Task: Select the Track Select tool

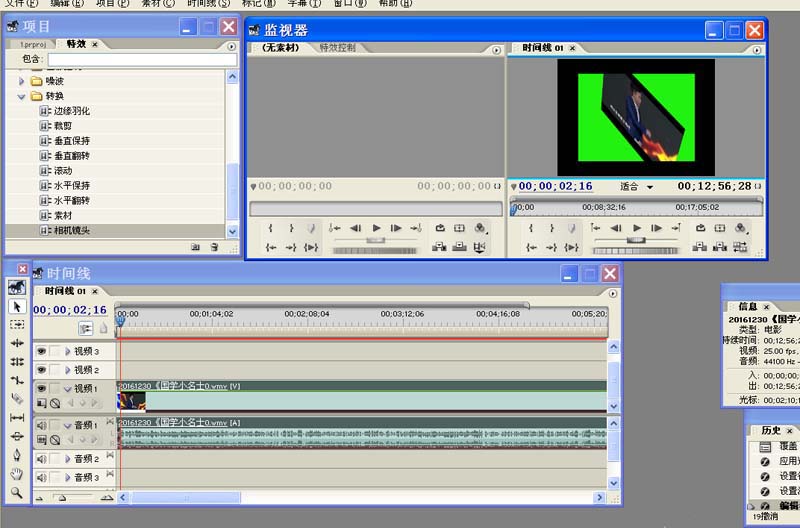Action: click(x=17, y=324)
